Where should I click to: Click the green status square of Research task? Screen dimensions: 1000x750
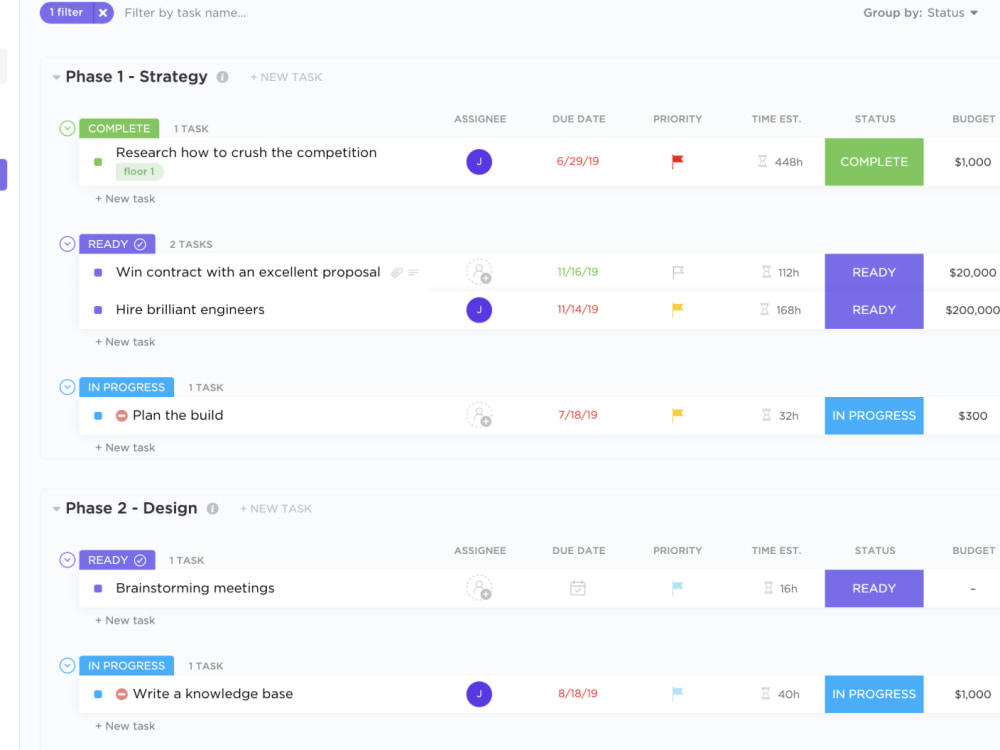[98, 162]
